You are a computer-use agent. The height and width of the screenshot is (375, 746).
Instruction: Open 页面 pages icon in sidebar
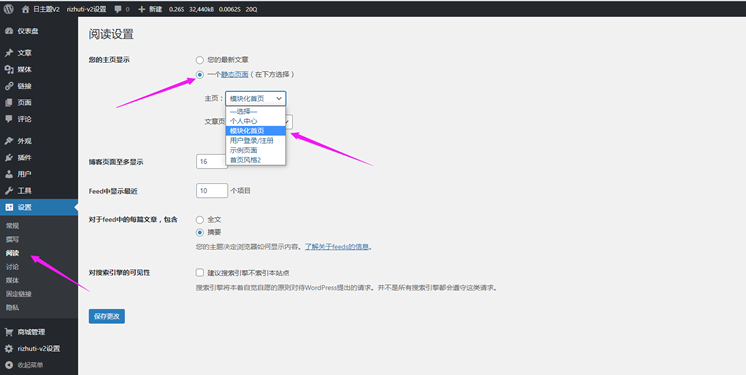coord(9,103)
